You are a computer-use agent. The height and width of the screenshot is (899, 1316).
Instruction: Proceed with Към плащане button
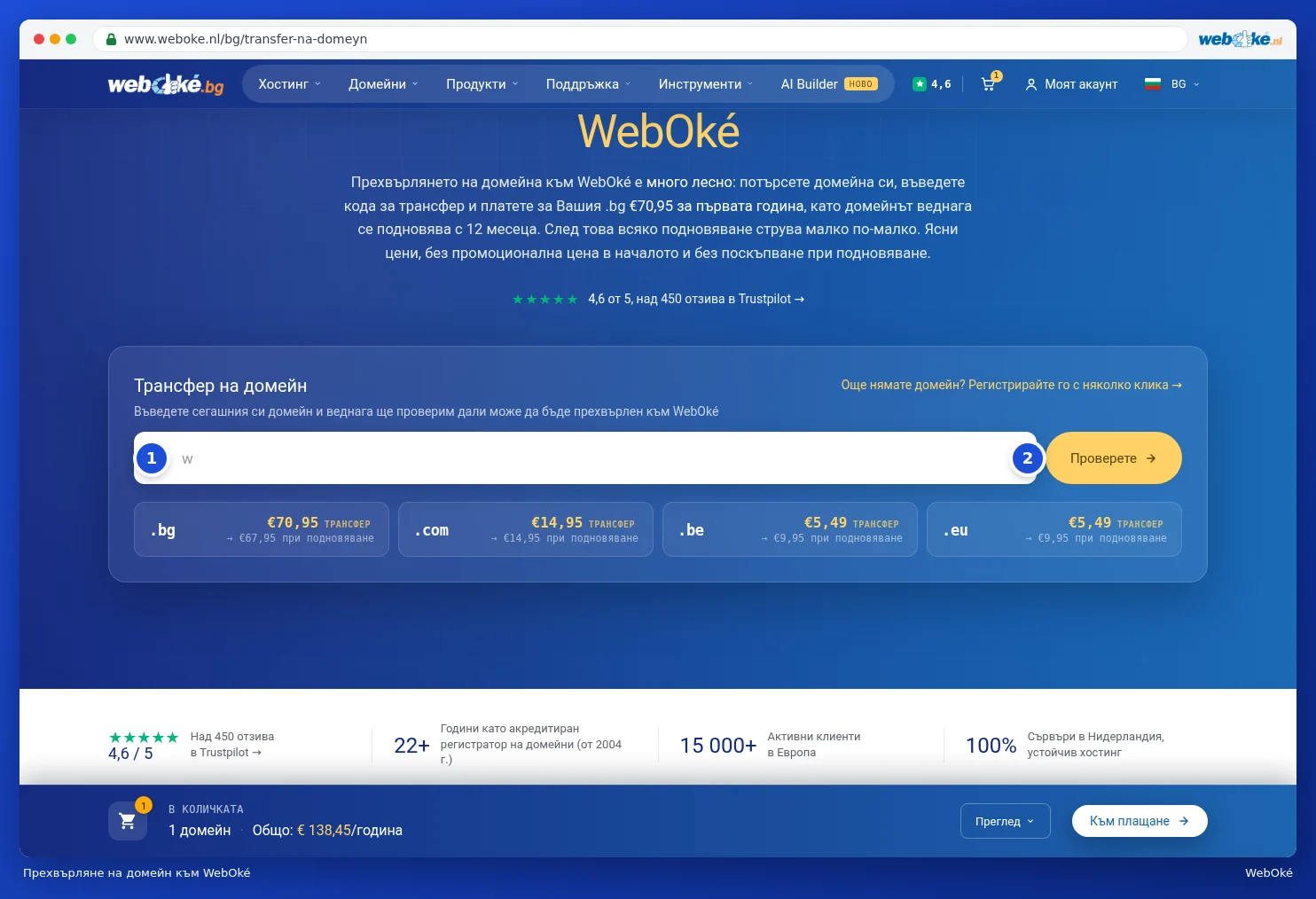(1140, 821)
